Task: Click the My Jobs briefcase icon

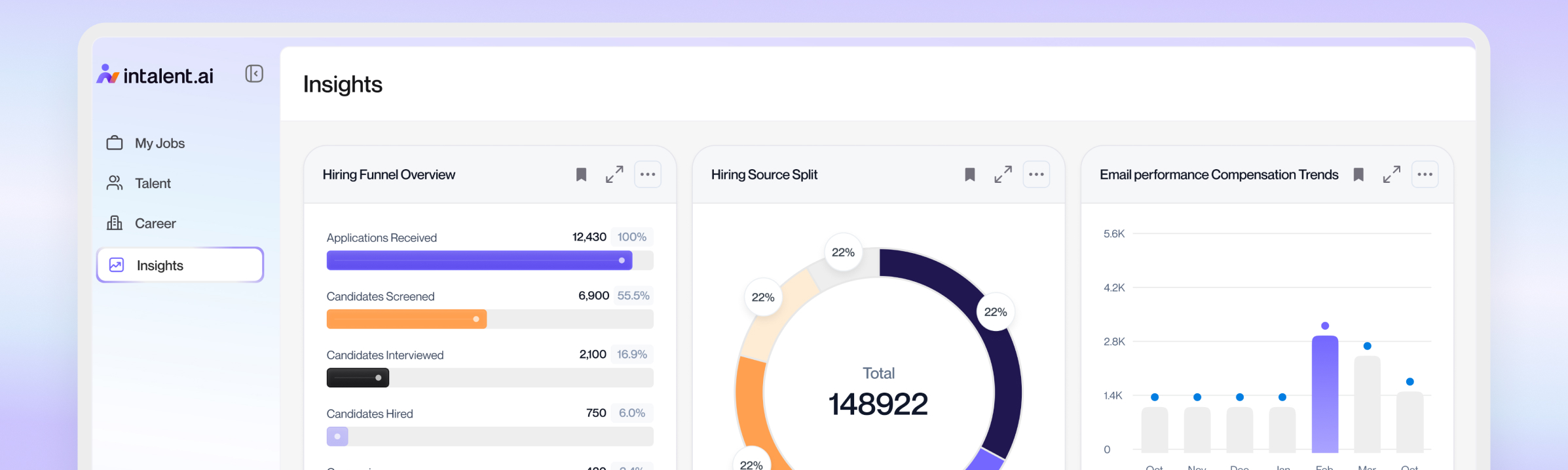Action: click(115, 142)
